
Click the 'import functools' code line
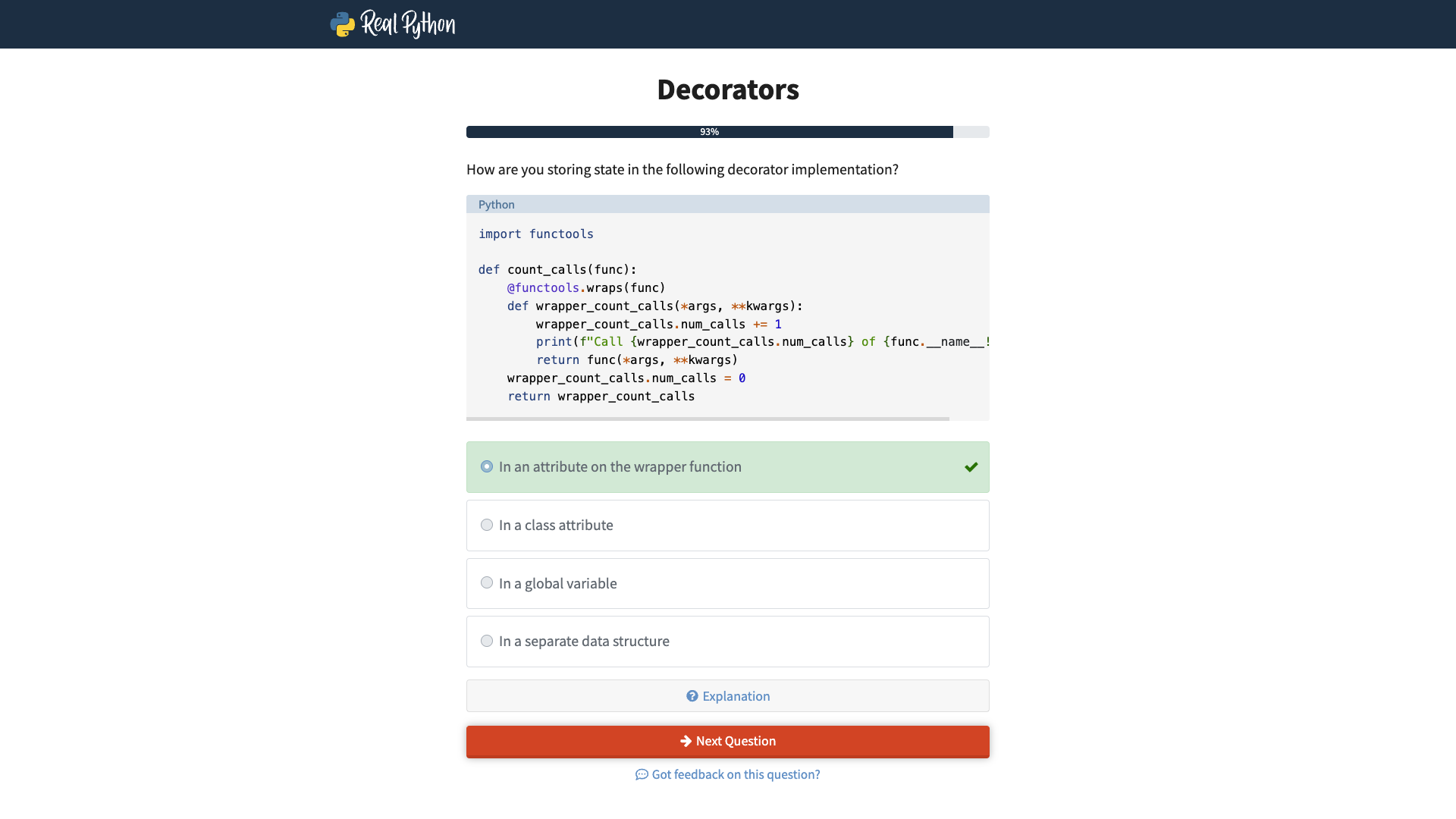[x=535, y=234]
